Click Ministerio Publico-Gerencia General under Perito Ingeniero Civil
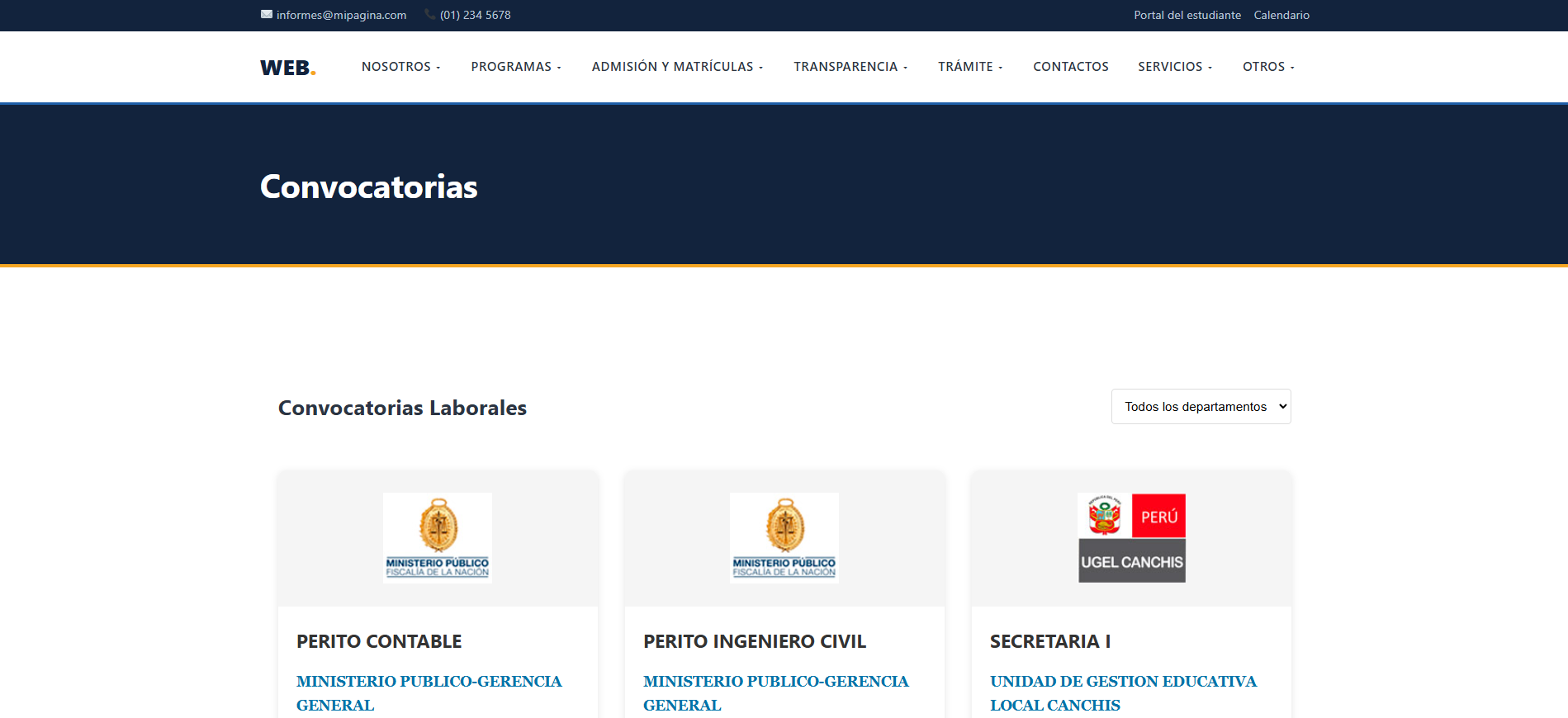 (776, 693)
